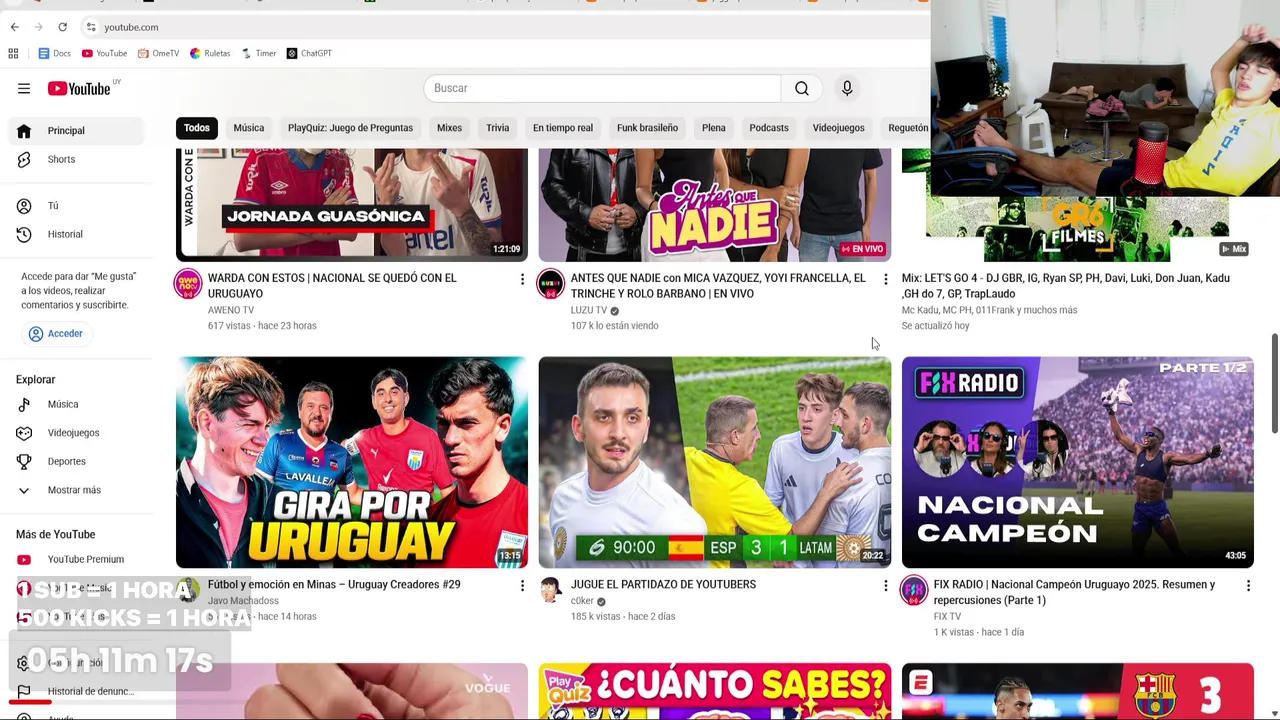Open c0ker channel avatar

coord(551,590)
